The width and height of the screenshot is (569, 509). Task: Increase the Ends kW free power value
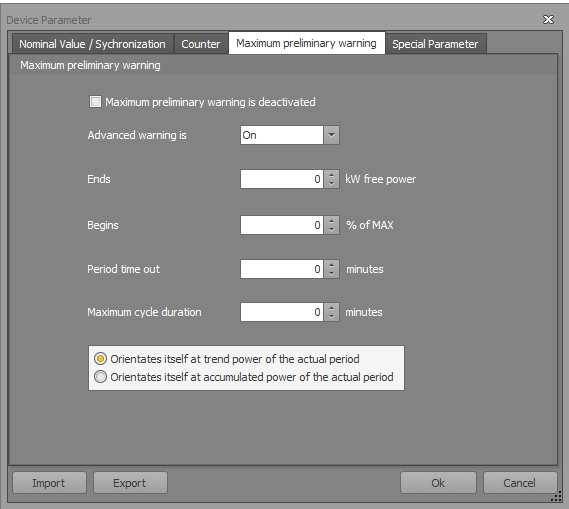click(331, 175)
